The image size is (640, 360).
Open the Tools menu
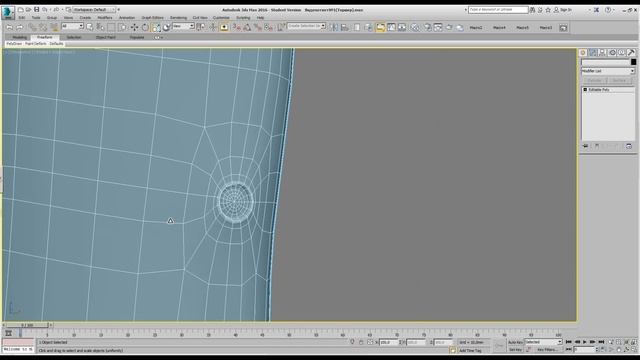pyautogui.click(x=36, y=18)
